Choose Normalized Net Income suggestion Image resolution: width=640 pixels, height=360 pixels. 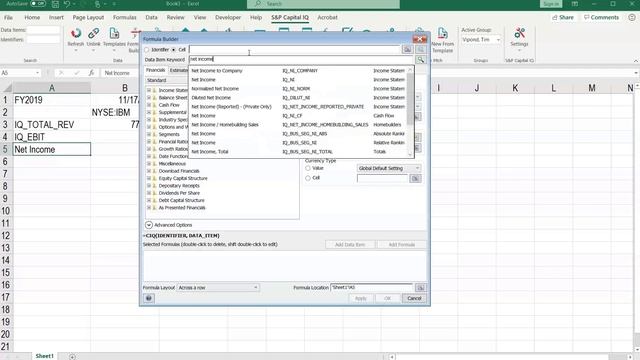(x=299, y=89)
